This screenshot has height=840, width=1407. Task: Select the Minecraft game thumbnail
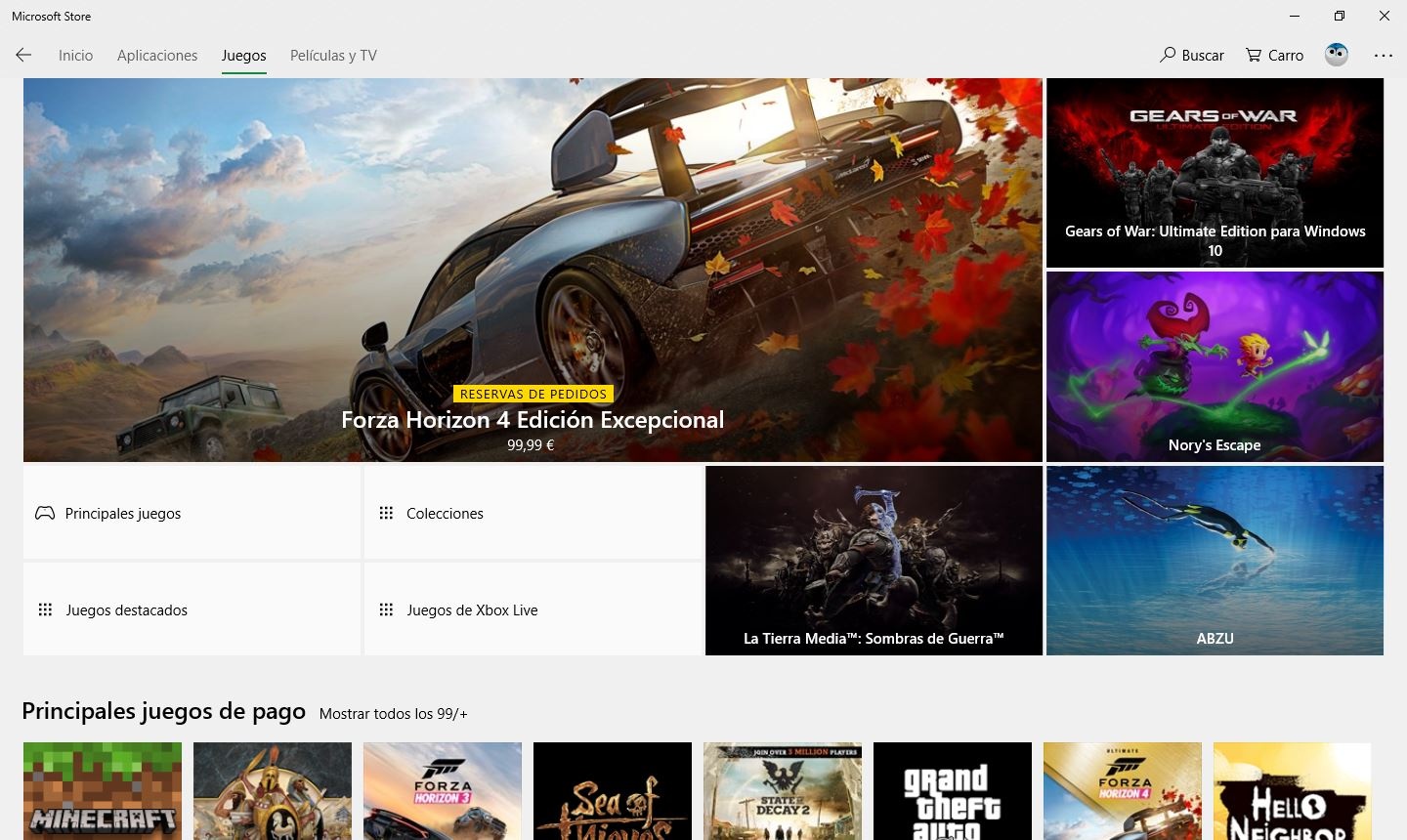click(x=103, y=791)
